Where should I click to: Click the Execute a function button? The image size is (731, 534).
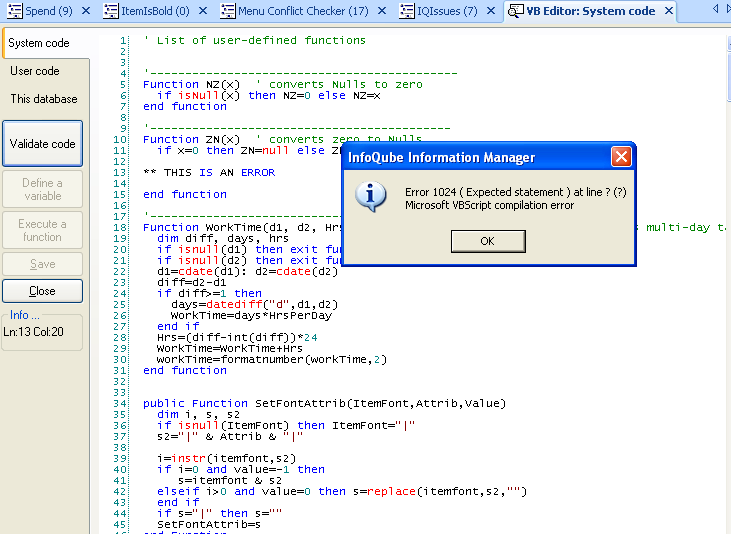(x=42, y=230)
